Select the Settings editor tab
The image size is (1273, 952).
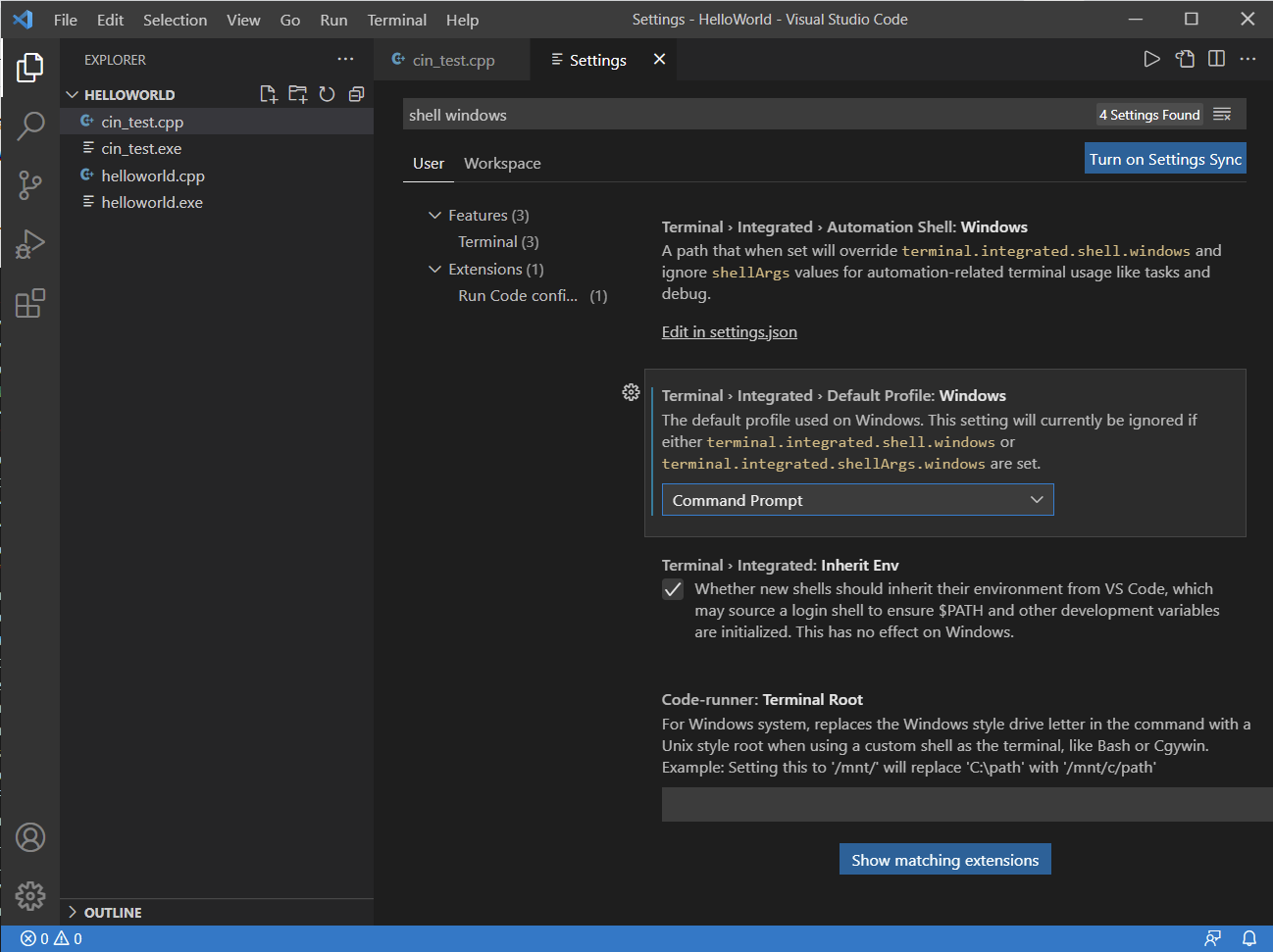pos(597,60)
